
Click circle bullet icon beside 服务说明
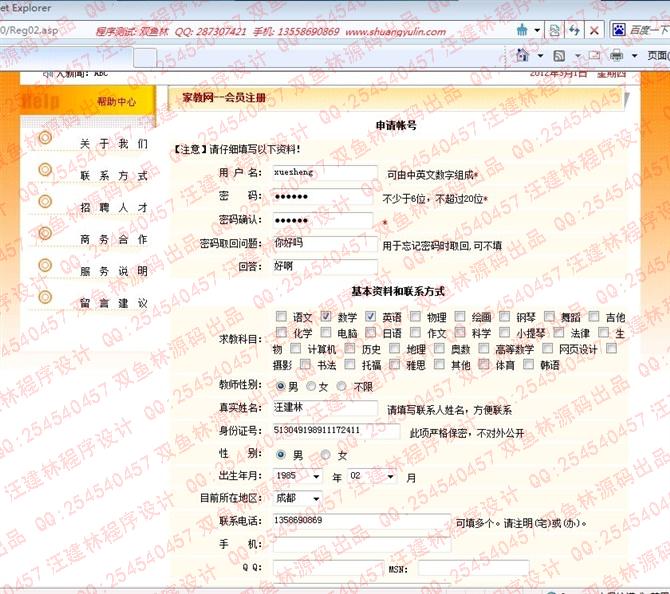point(45,265)
